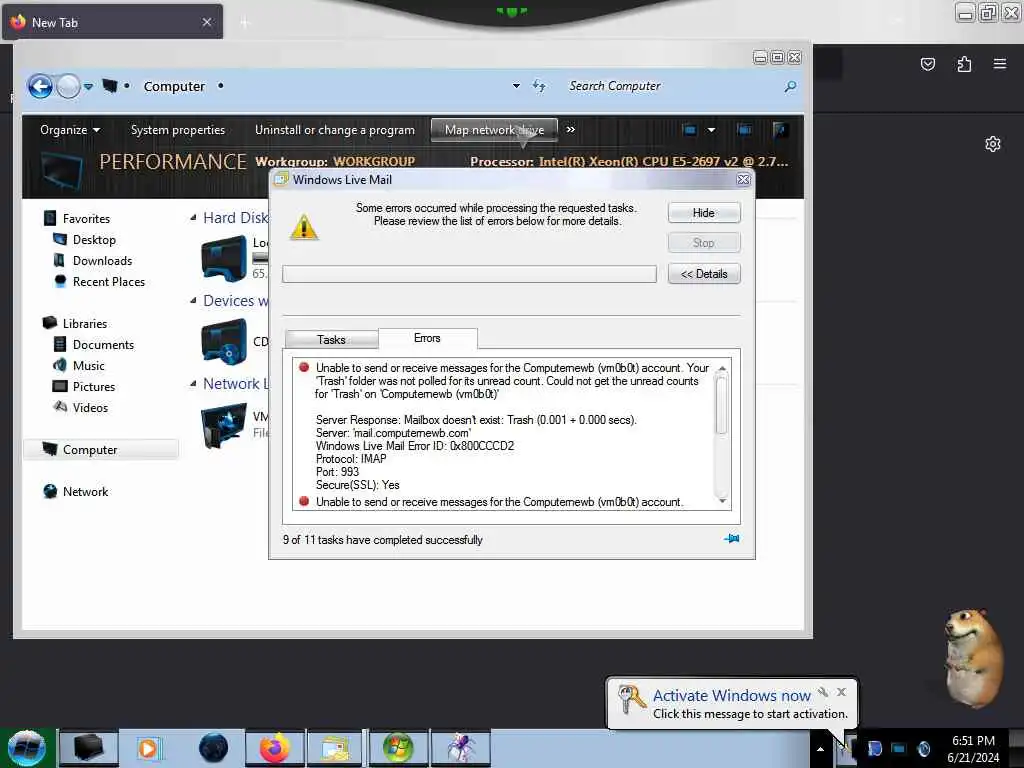Viewport: 1024px width, 768px height.
Task: Switch to the Errors tab
Action: (427, 338)
